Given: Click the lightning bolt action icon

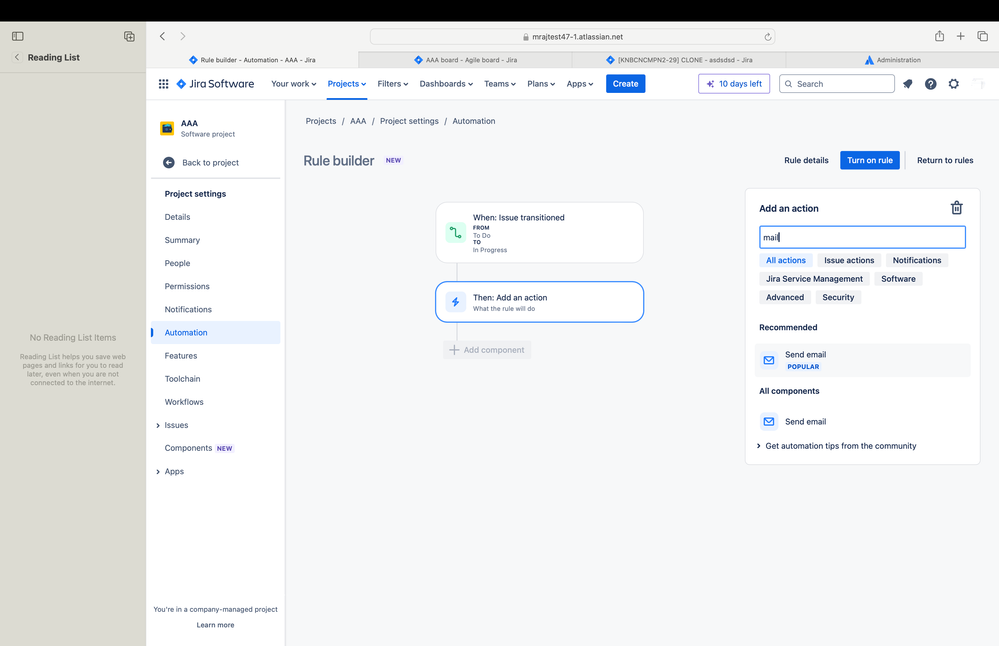Looking at the screenshot, I should [x=456, y=302].
